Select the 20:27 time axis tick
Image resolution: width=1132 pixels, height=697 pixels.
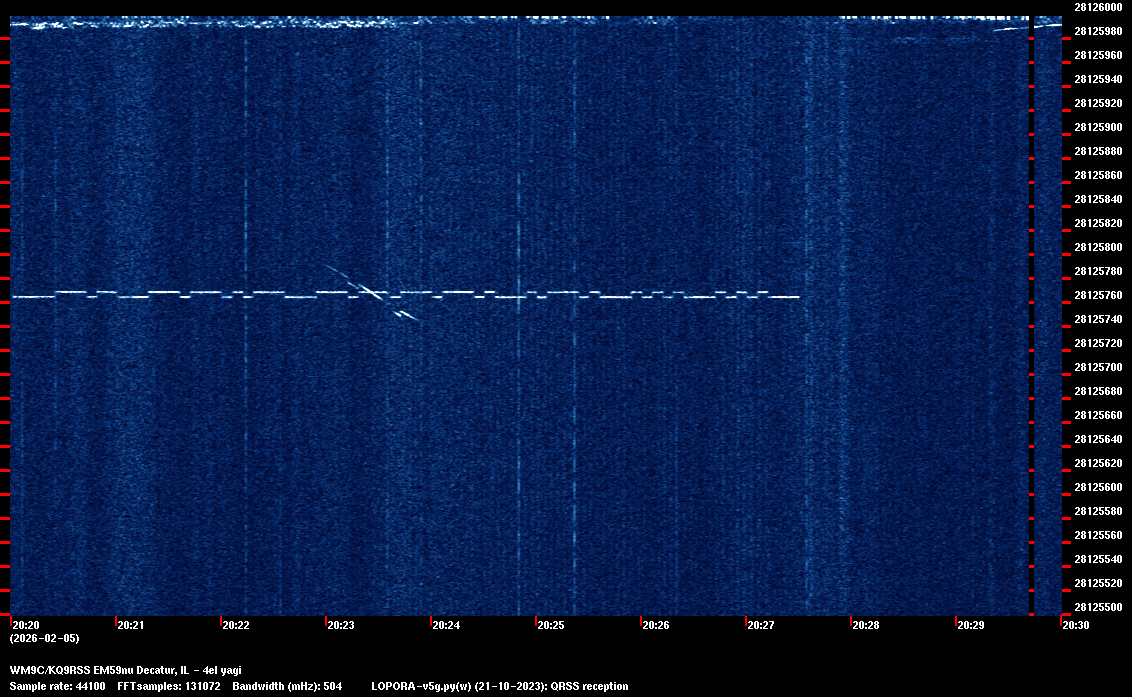coord(761,625)
